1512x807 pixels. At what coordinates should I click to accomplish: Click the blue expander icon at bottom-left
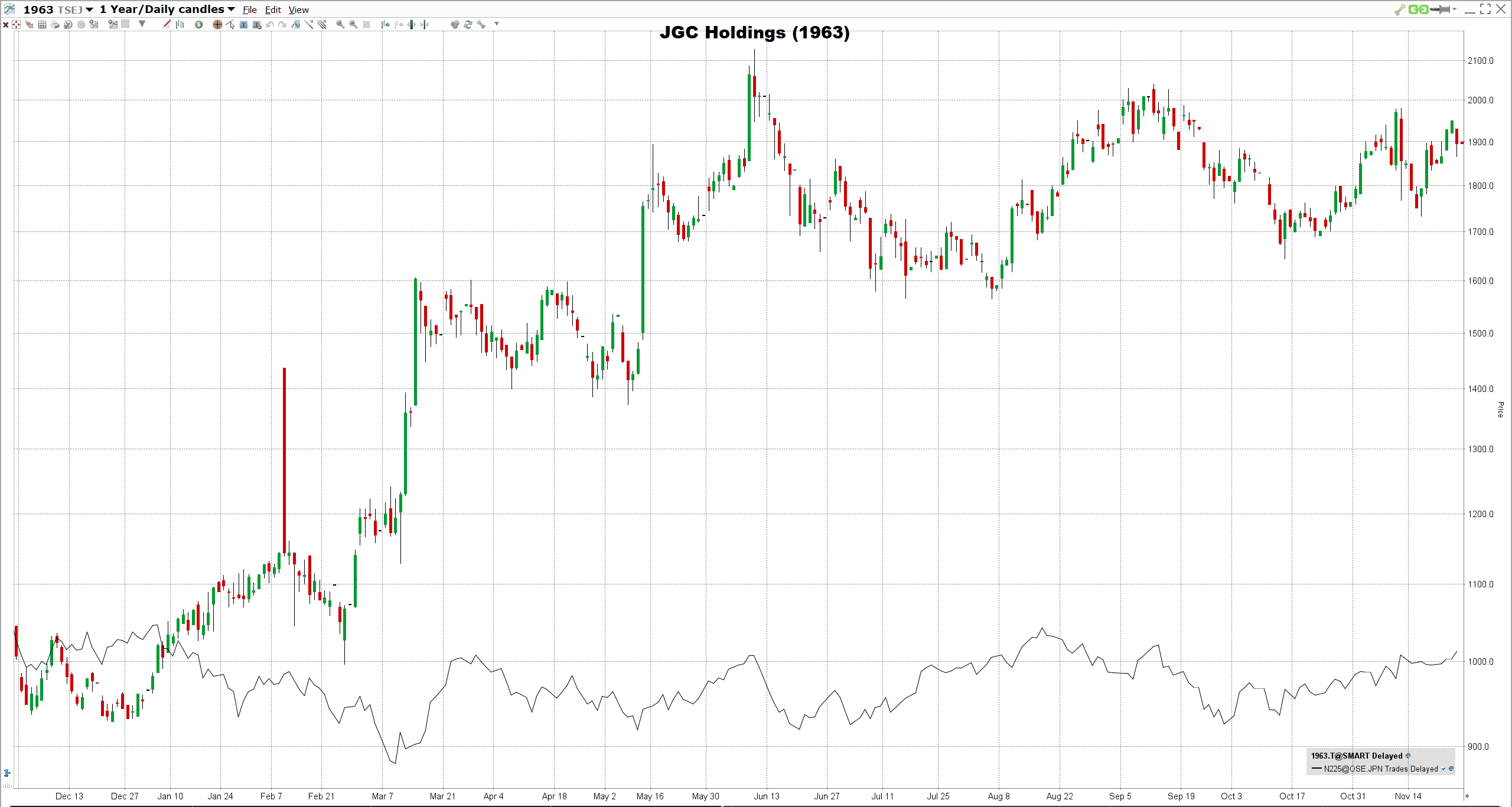(7, 773)
